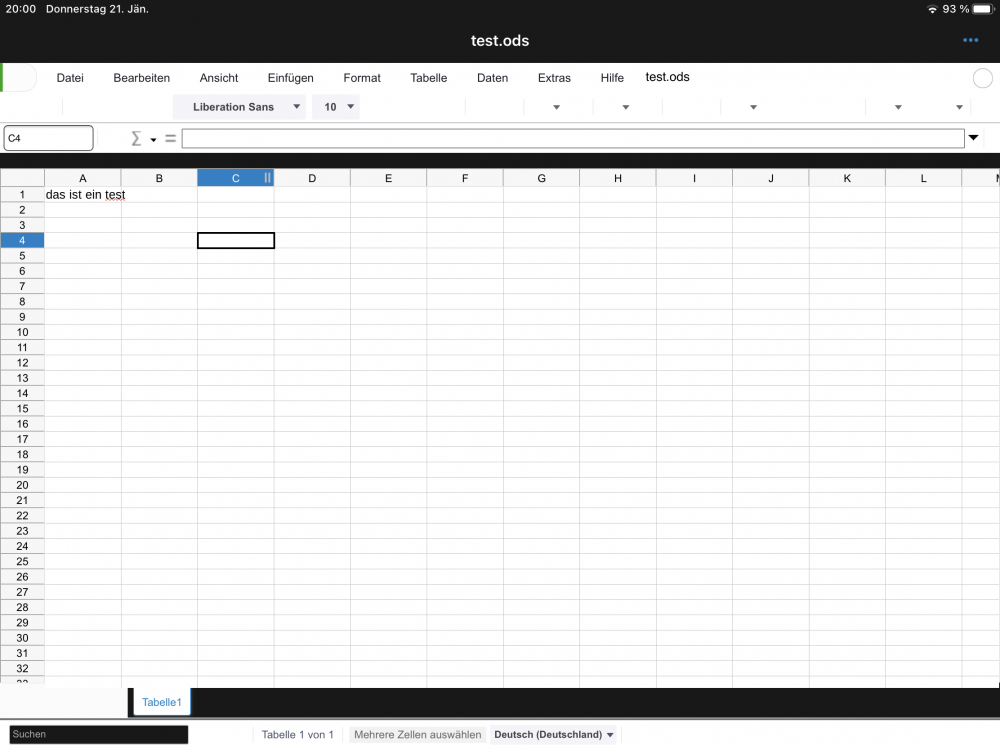
Task: Click into the formula input line
Action: pyautogui.click(x=573, y=138)
